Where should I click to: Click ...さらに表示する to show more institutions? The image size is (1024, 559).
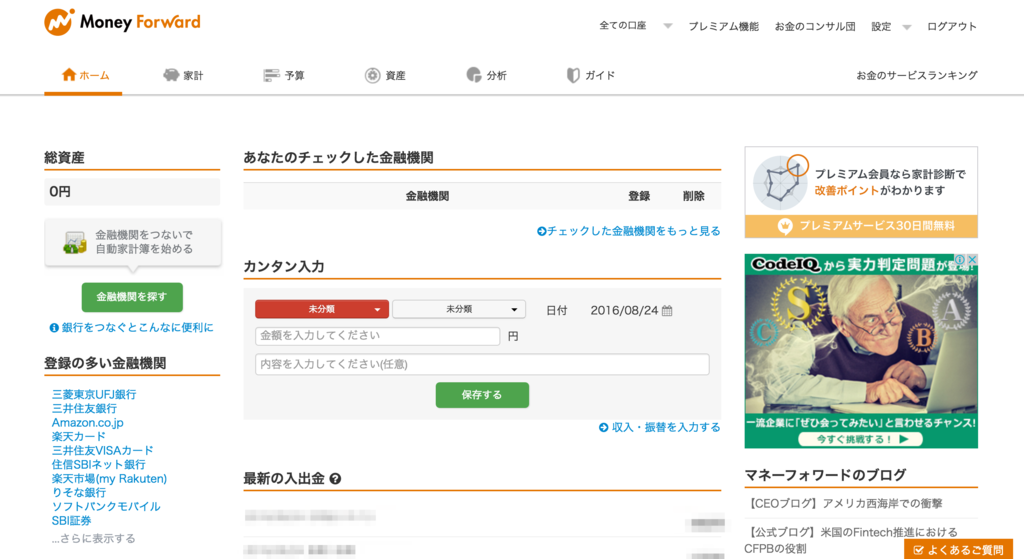(x=93, y=538)
